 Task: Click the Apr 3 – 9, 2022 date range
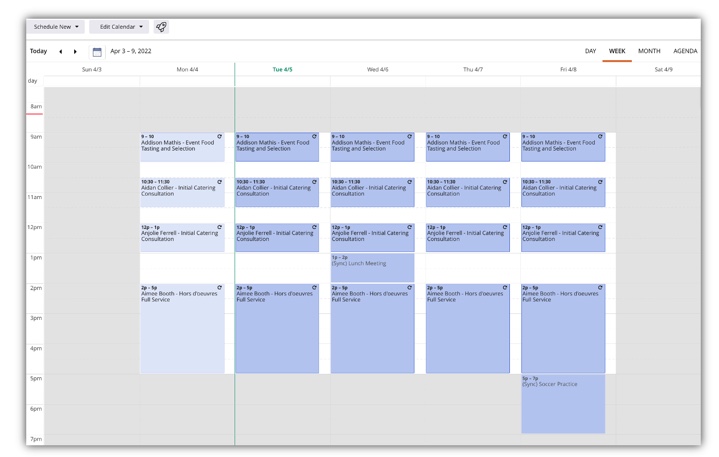[x=131, y=51]
